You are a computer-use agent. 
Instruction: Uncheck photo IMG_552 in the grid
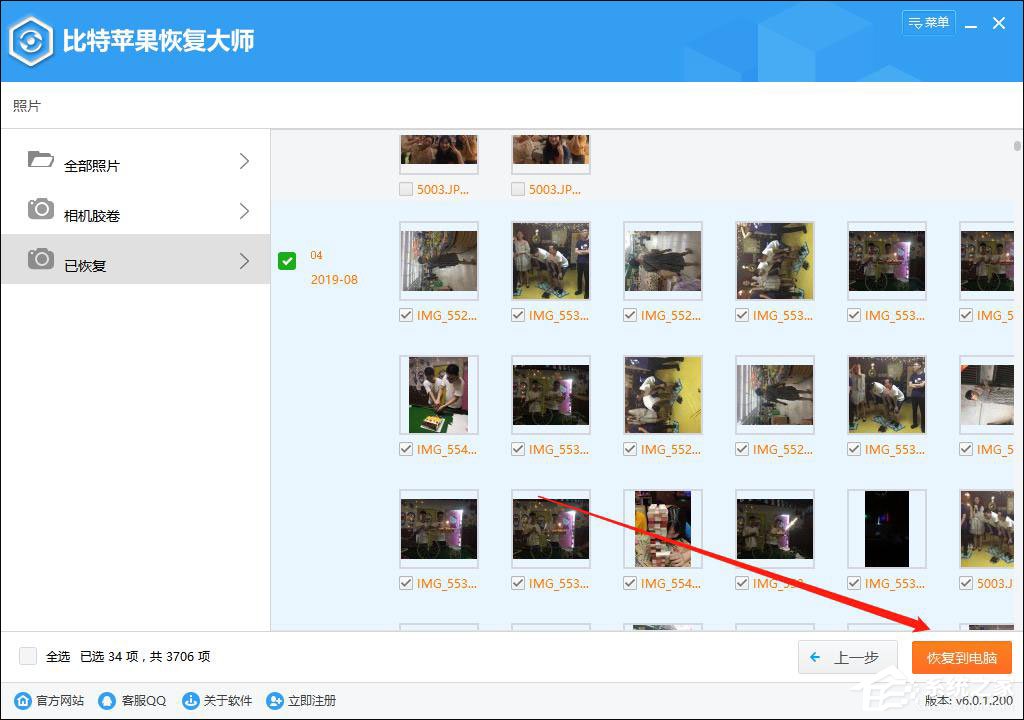(406, 315)
